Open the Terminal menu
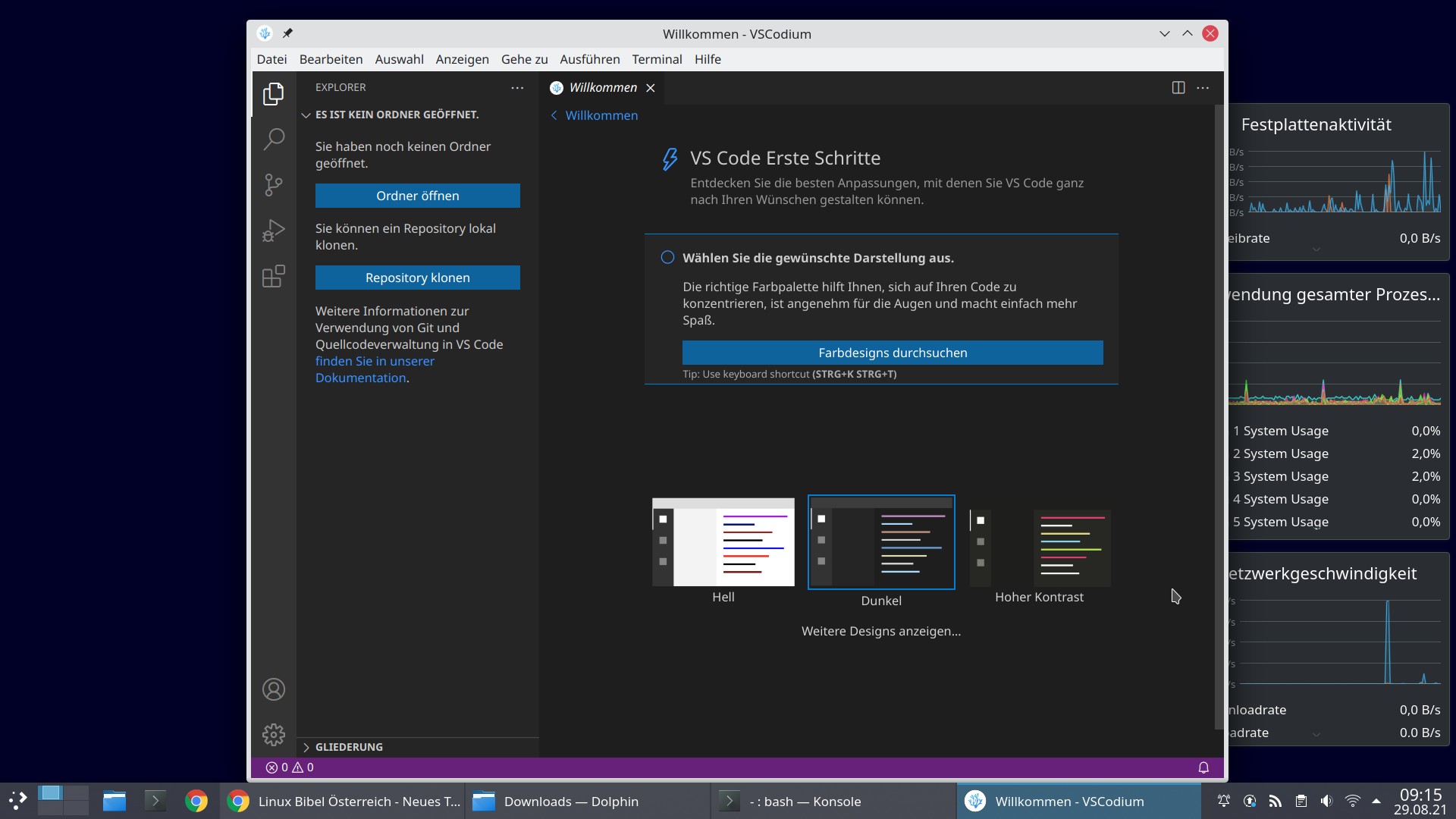The height and width of the screenshot is (819, 1456). [x=657, y=59]
